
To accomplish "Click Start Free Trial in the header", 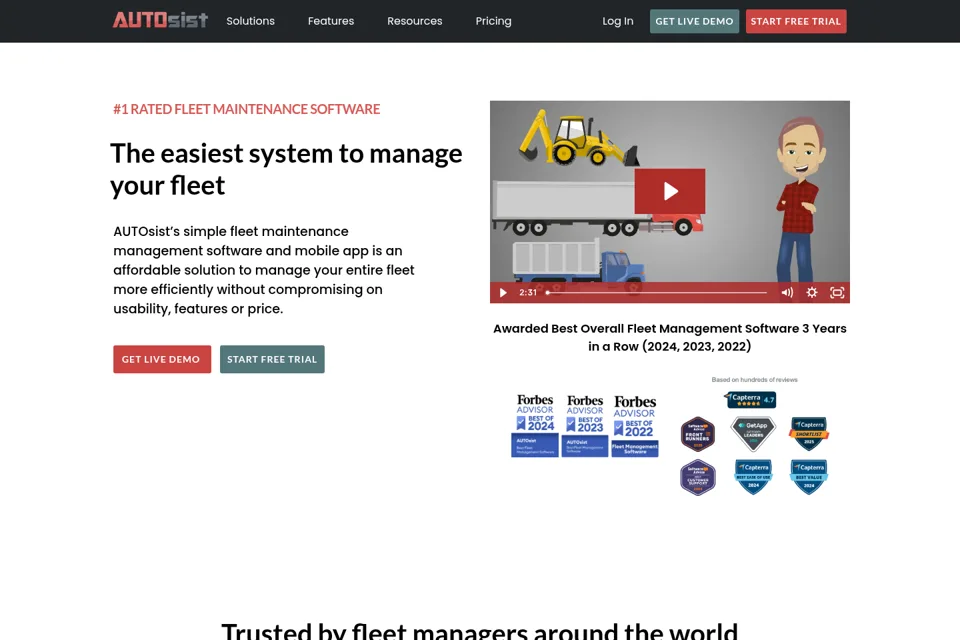I will [796, 21].
